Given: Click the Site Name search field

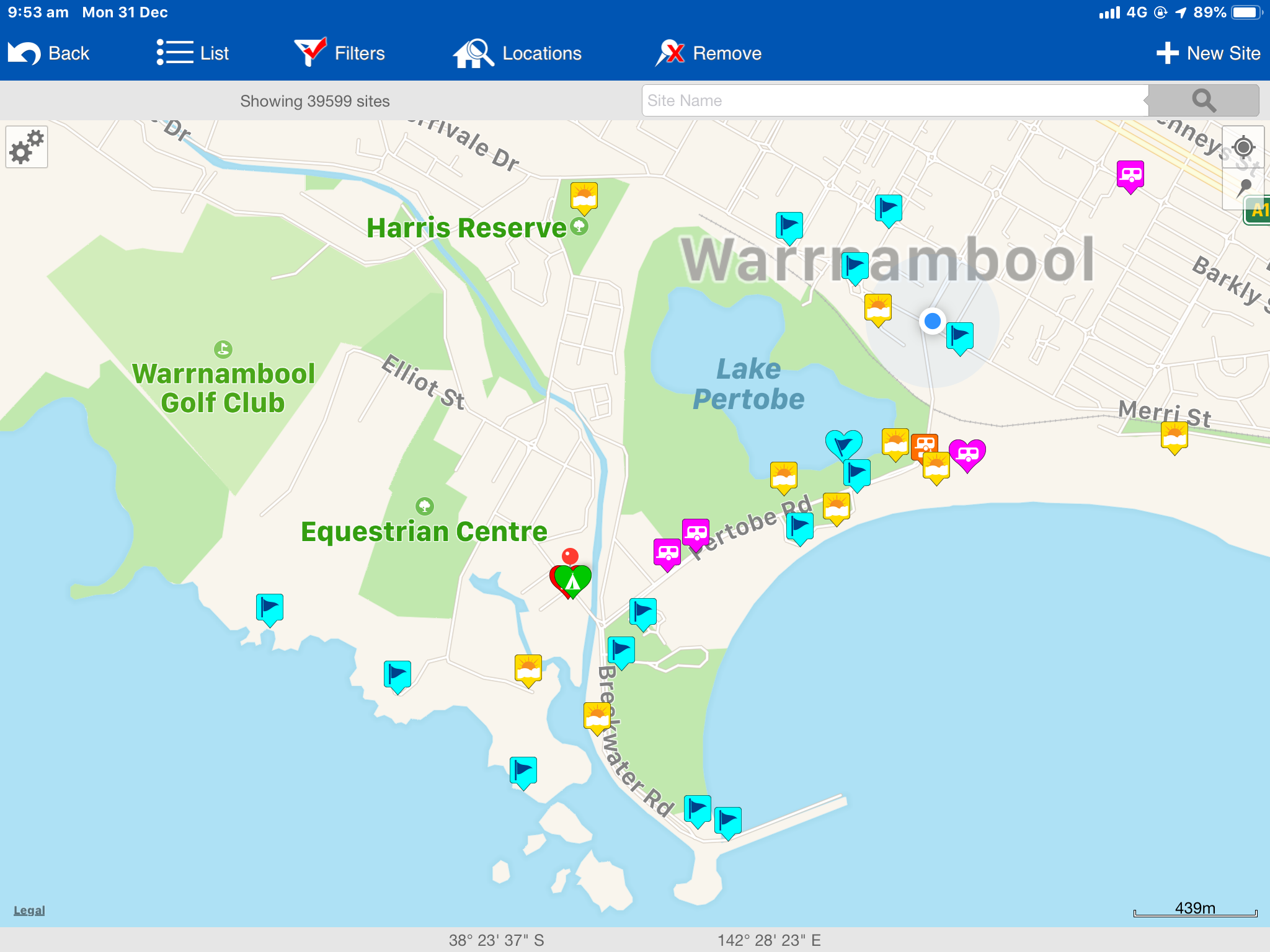Looking at the screenshot, I should (x=893, y=100).
